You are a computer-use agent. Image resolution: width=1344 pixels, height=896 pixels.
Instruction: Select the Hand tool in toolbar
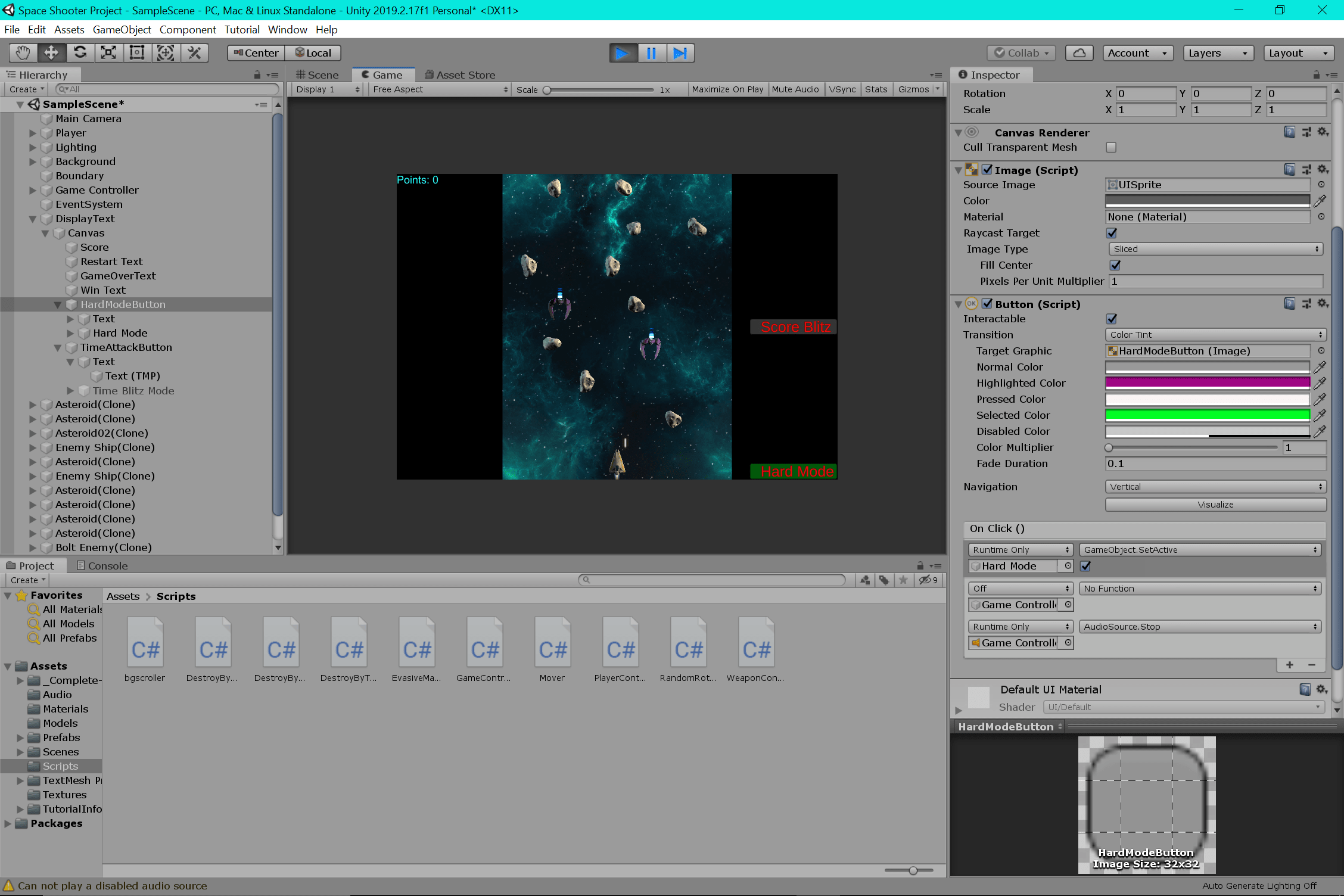[23, 53]
